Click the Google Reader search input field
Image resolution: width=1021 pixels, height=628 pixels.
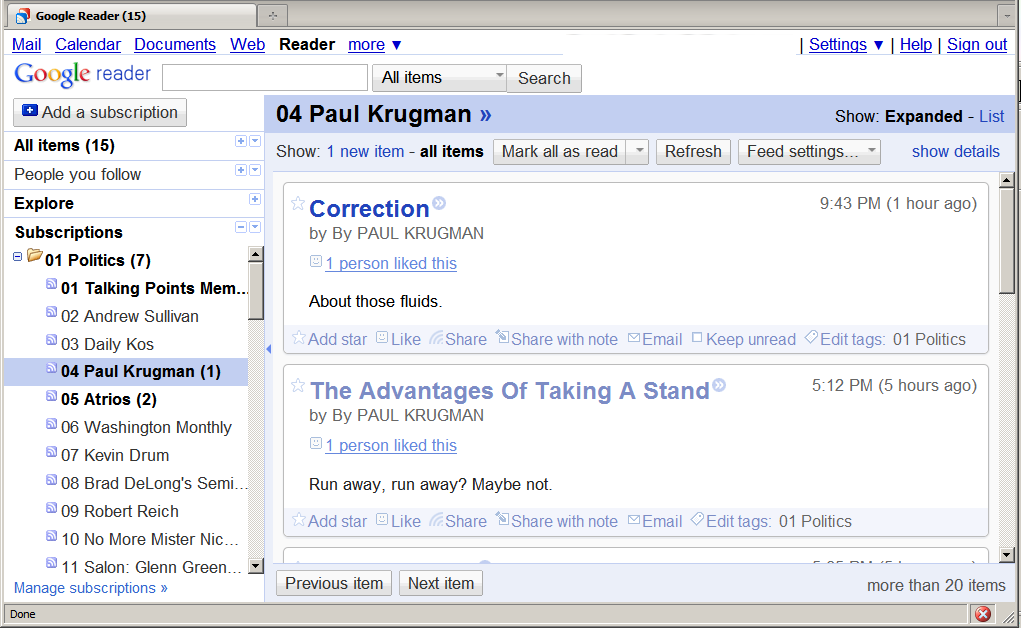265,78
